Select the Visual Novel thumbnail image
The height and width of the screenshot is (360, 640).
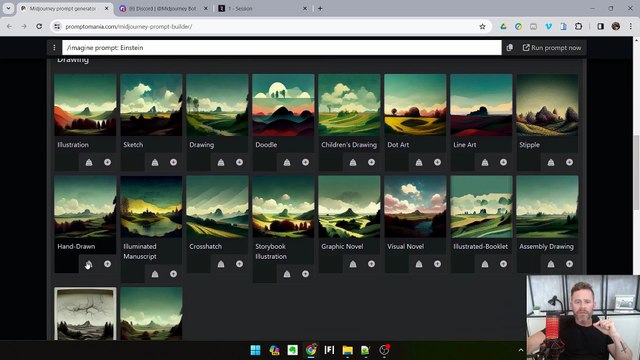pyautogui.click(x=415, y=207)
